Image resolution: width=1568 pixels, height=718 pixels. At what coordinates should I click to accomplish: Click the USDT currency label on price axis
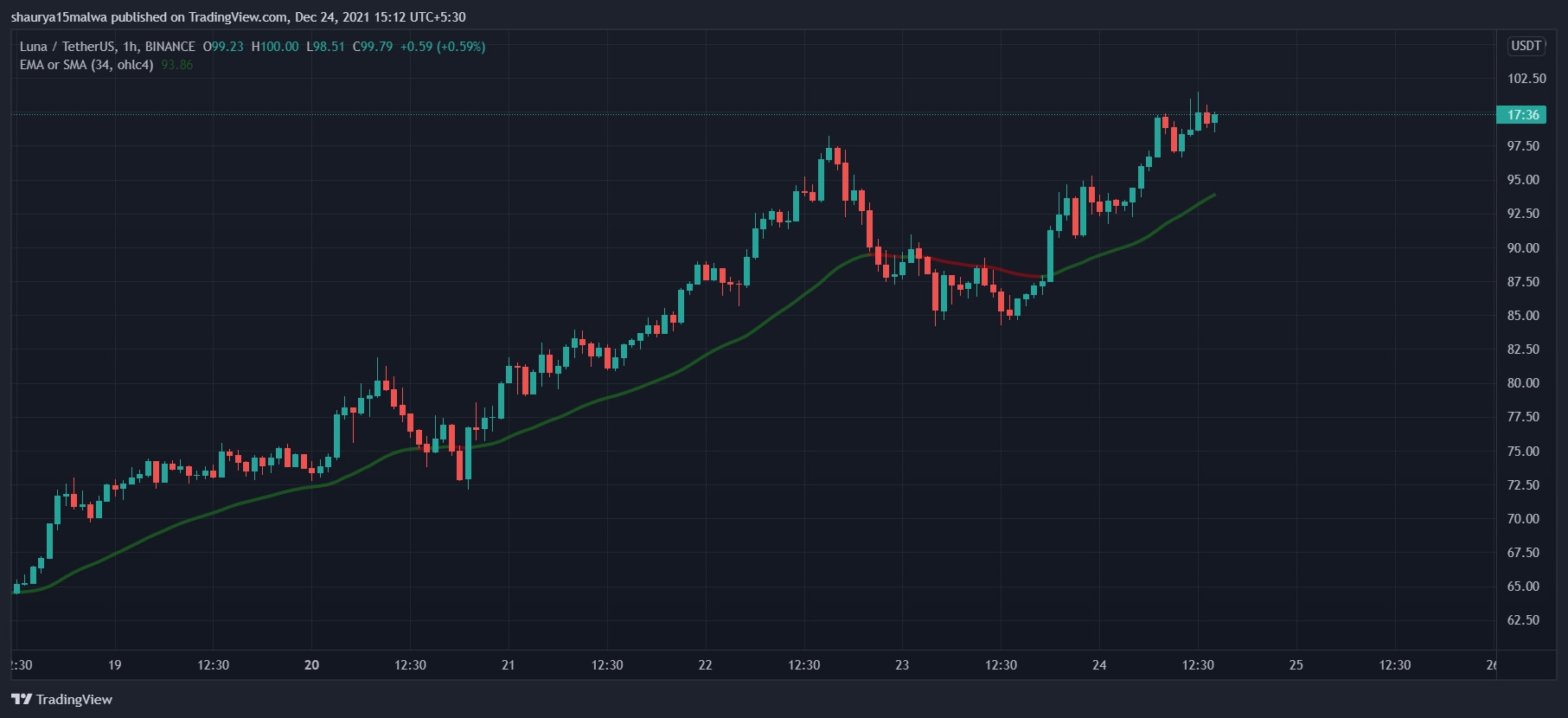pyautogui.click(x=1526, y=46)
